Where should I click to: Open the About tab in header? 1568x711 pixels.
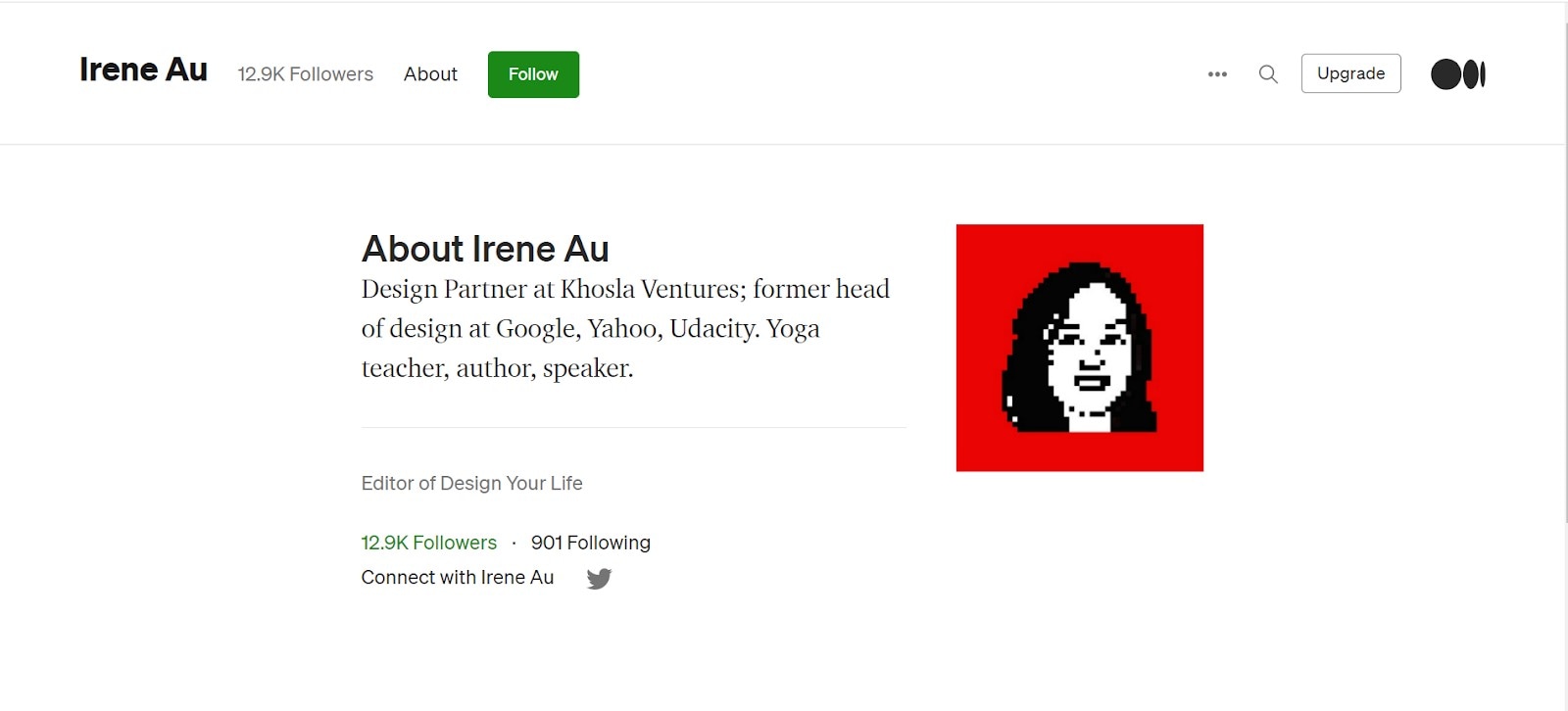[430, 74]
